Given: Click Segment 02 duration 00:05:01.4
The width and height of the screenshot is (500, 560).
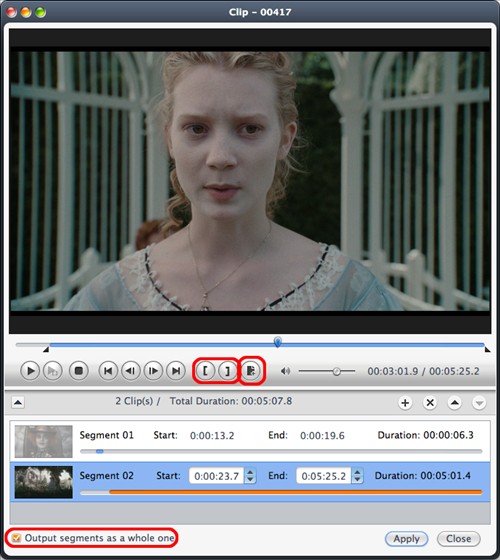Looking at the screenshot, I should 446,476.
